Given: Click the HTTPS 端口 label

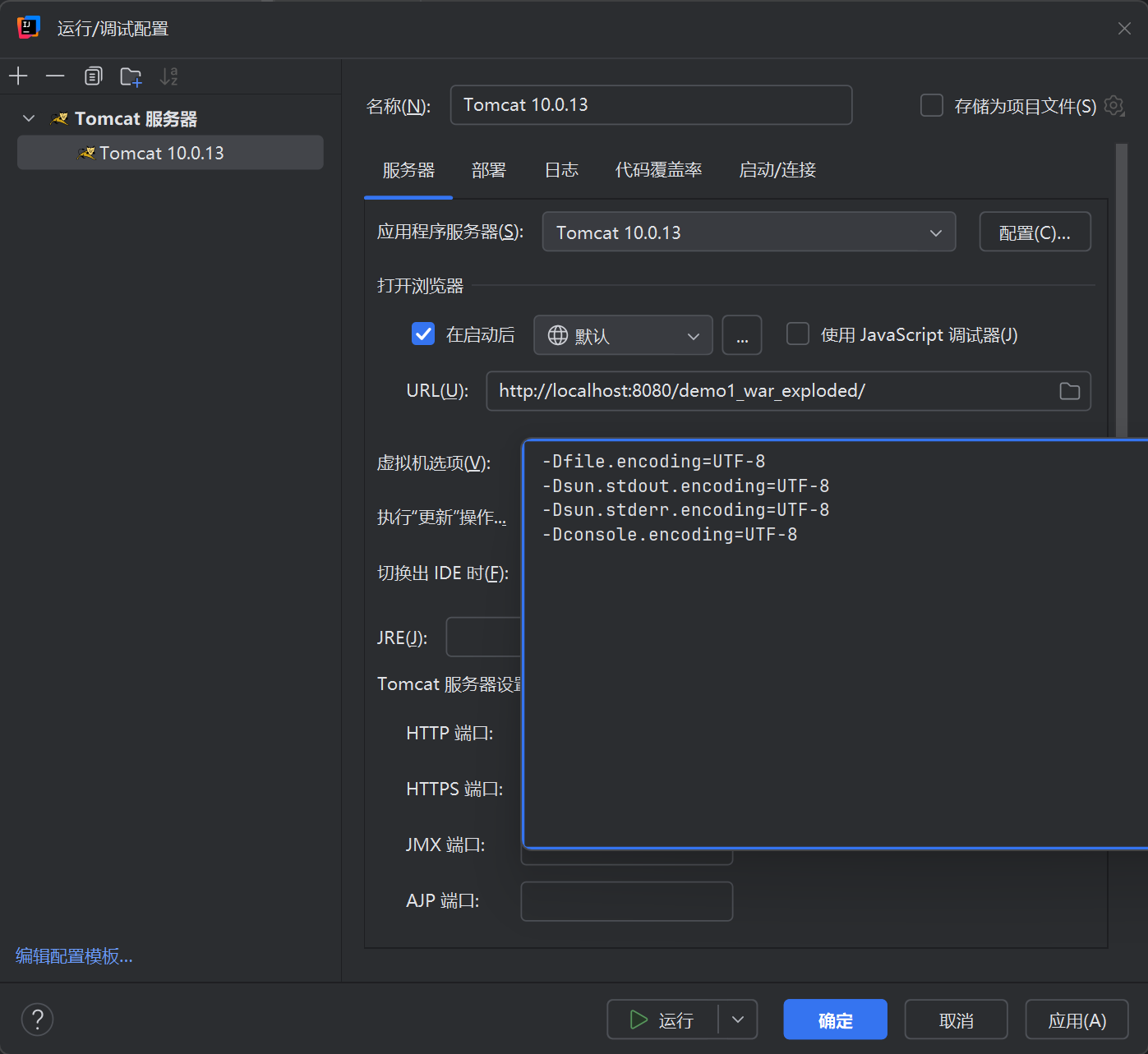Looking at the screenshot, I should pos(454,789).
